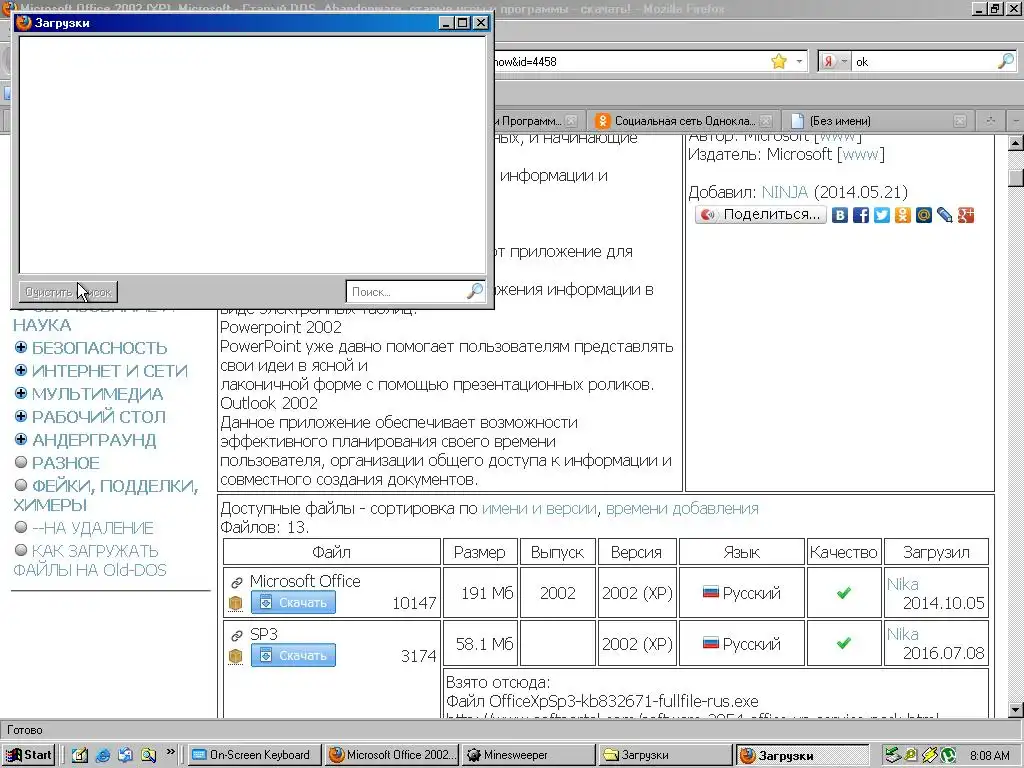Viewport: 1024px width, 768px height.
Task: Click the page scrollbar up arrow
Action: point(1016,142)
